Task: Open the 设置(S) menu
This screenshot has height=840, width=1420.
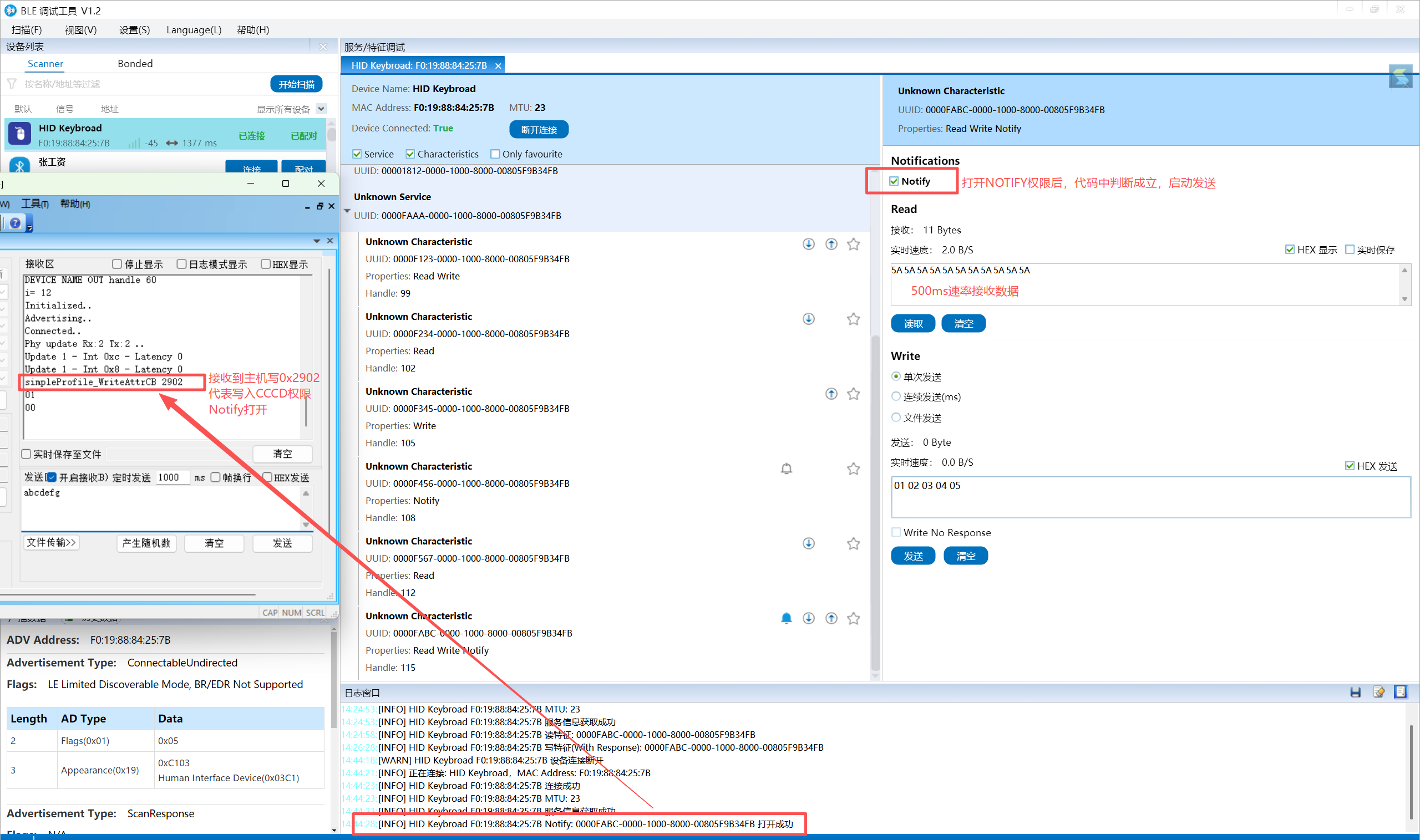Action: (x=134, y=30)
